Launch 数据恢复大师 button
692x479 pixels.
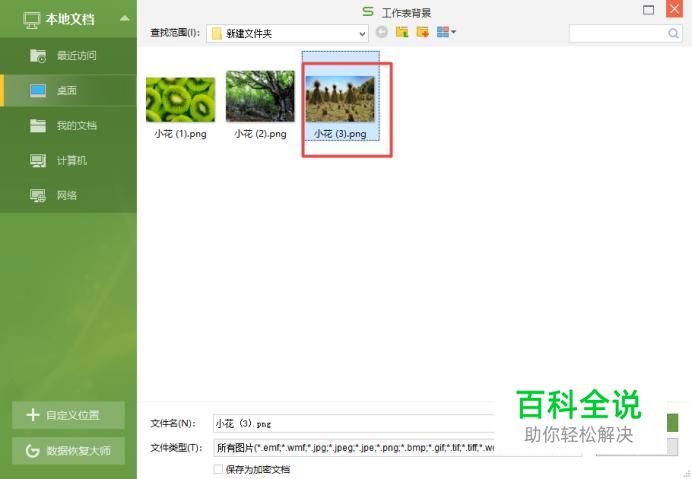click(68, 451)
